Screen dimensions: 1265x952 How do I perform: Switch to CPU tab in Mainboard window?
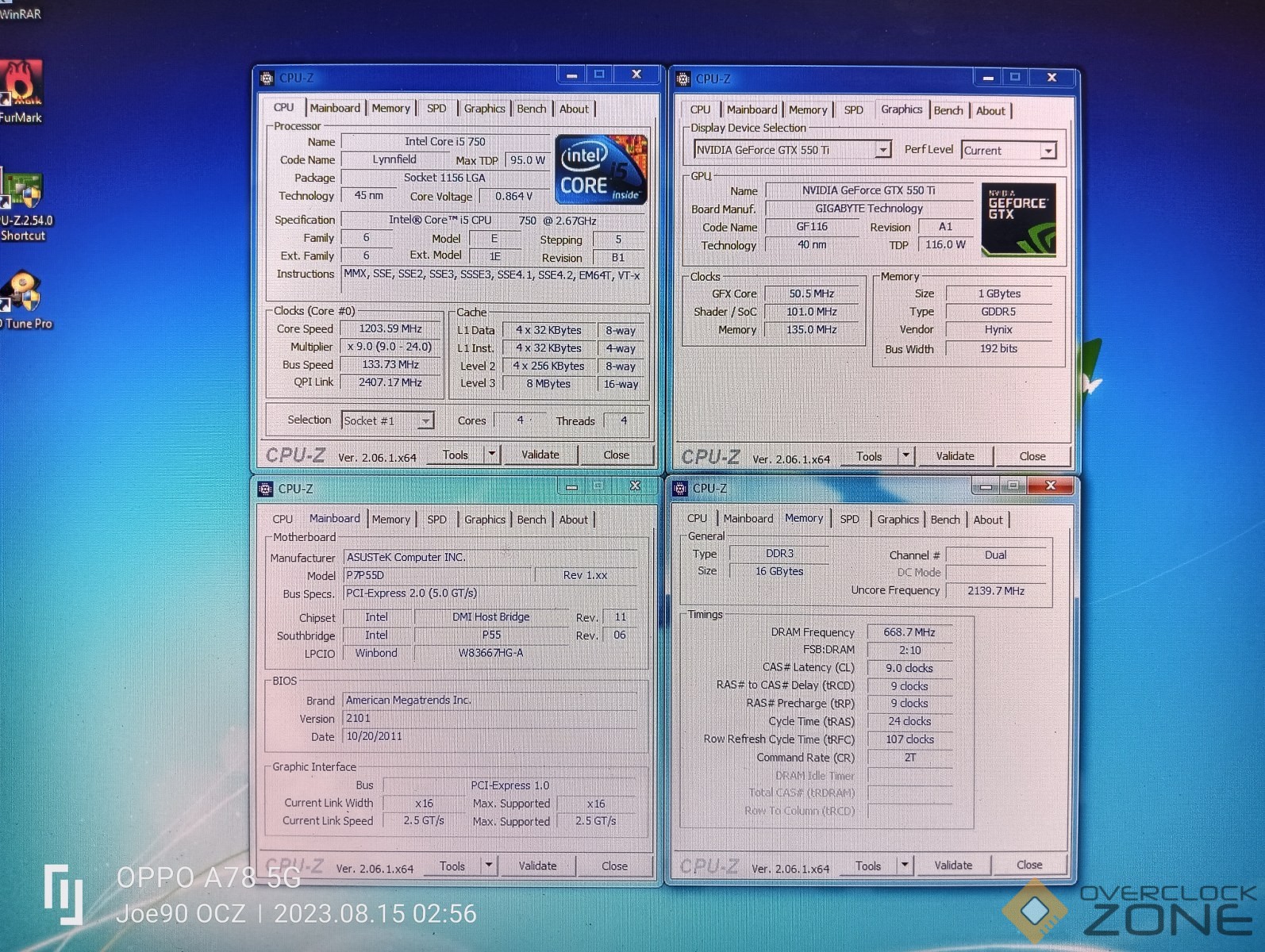click(283, 519)
